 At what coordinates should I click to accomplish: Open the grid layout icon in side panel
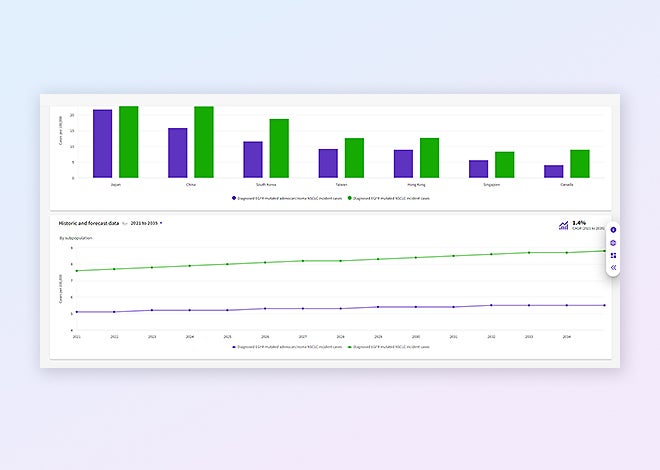click(x=613, y=255)
